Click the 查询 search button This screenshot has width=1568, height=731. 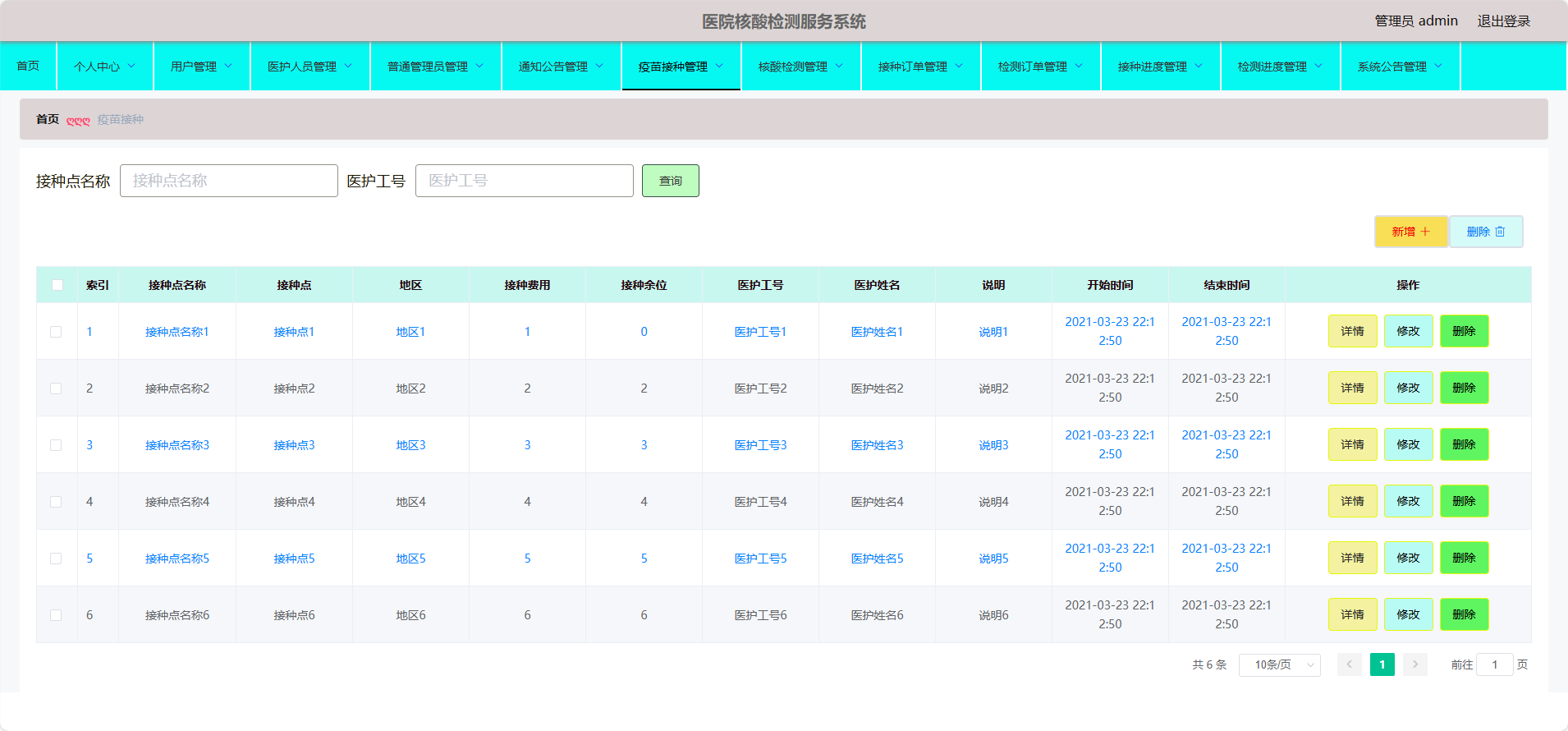pyautogui.click(x=671, y=181)
